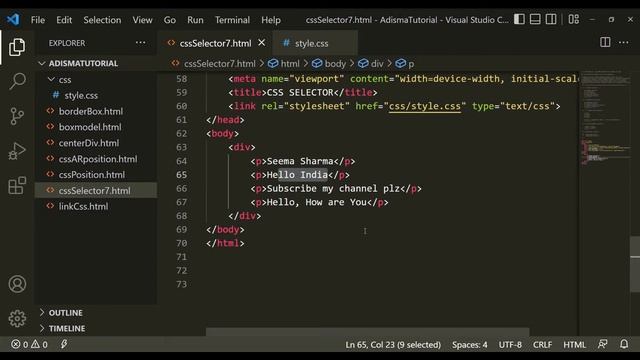Screen dimensions: 640x360
Task: Open the Go menu
Action: pos(170,20)
